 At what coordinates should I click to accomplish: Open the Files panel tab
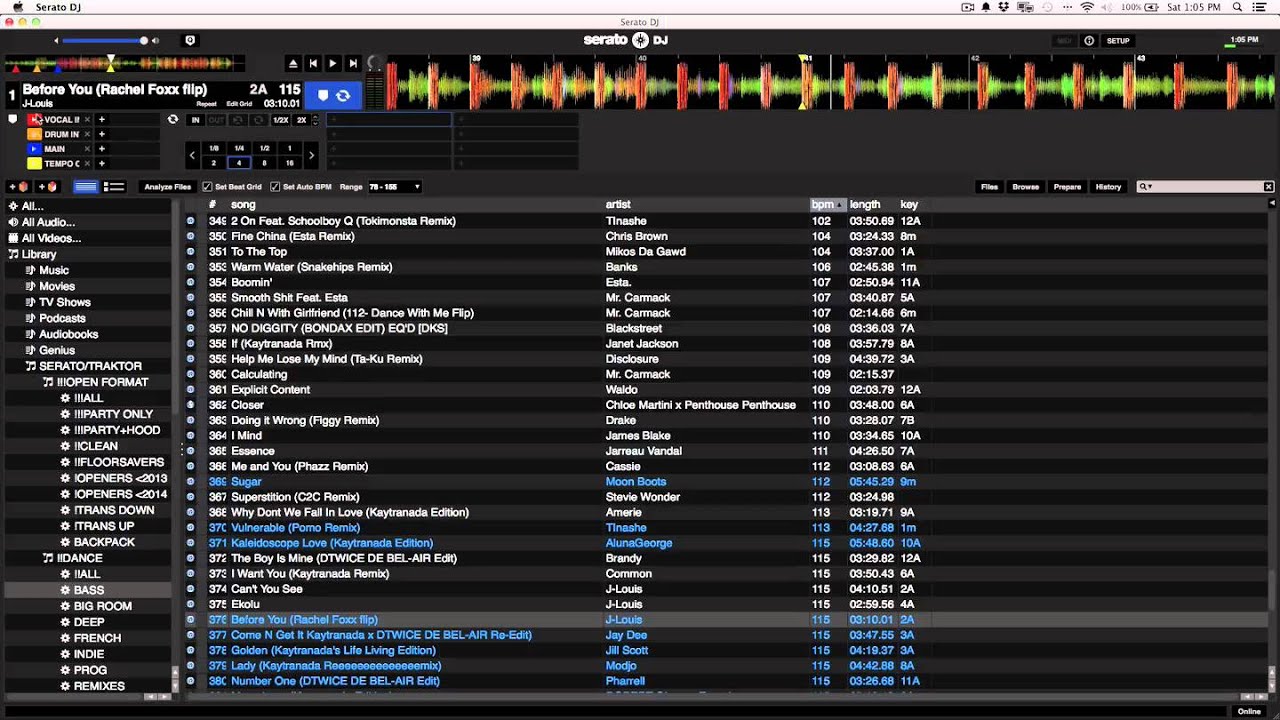[989, 187]
